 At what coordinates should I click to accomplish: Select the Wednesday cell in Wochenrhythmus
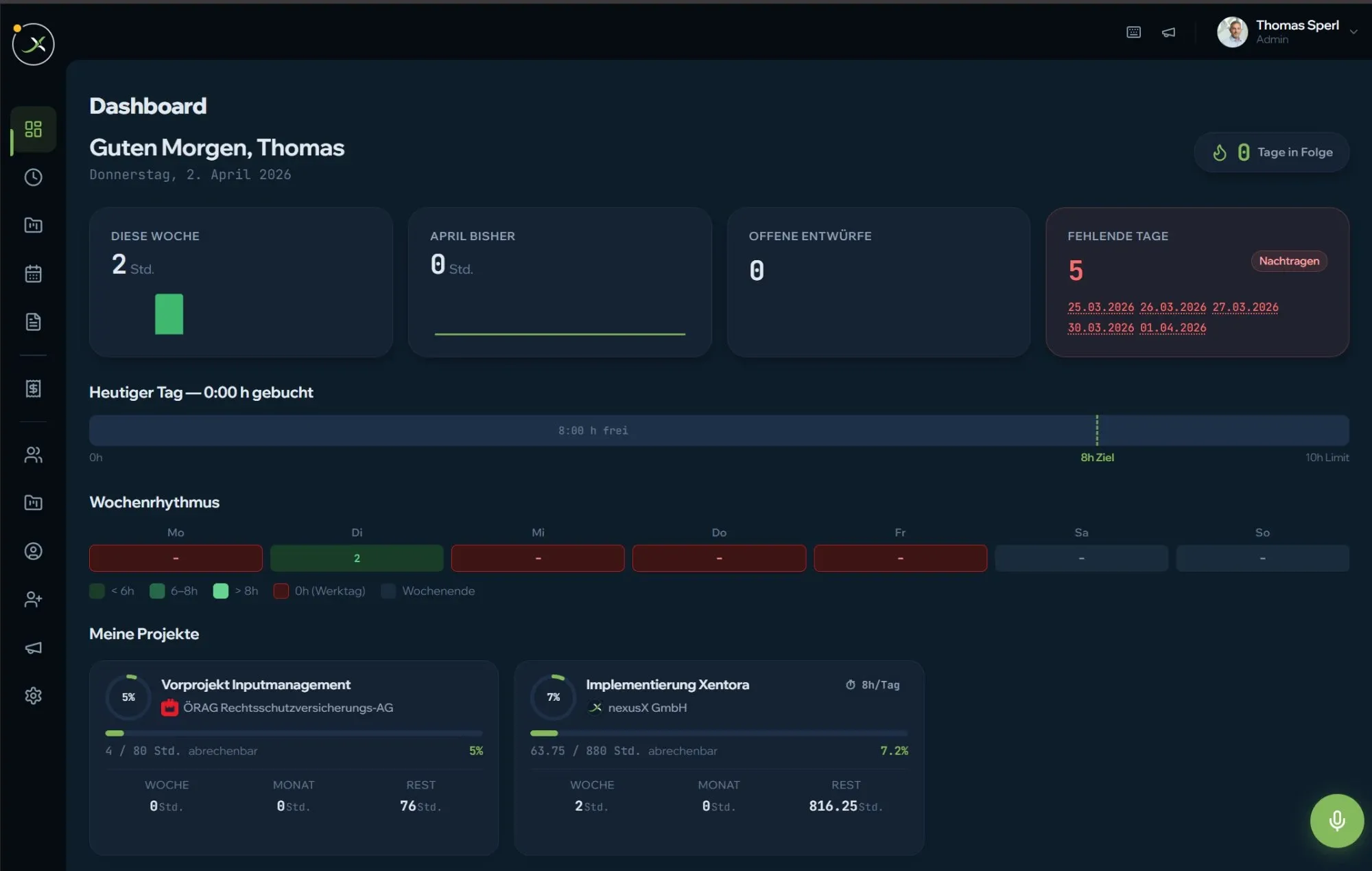(x=538, y=558)
